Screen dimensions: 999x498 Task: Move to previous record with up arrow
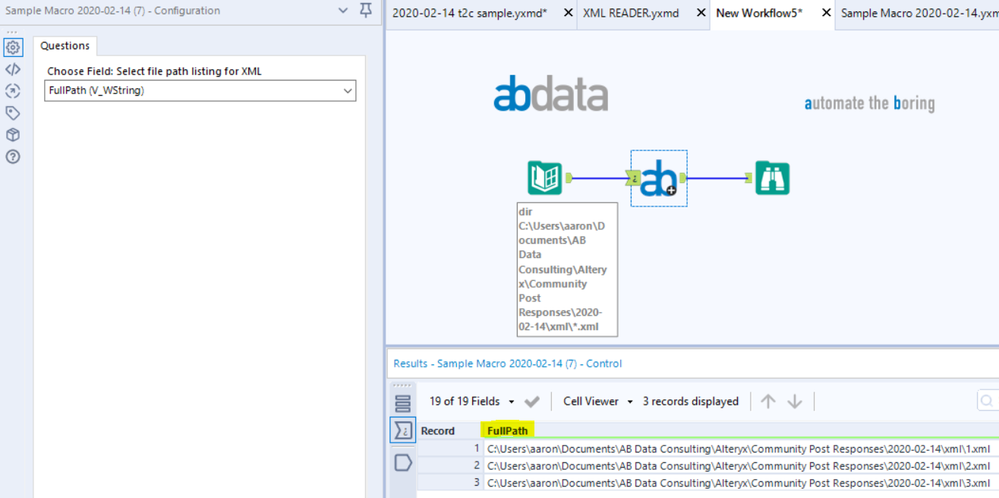coord(768,401)
